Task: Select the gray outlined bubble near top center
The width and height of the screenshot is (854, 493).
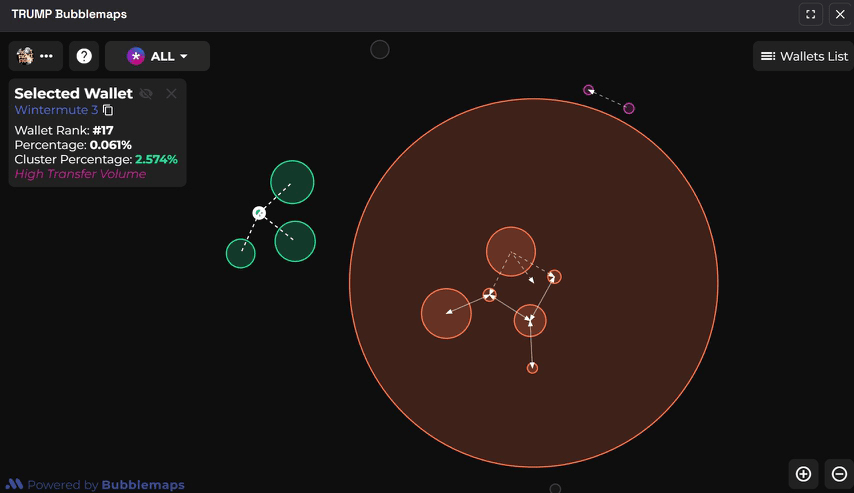Action: coord(380,50)
